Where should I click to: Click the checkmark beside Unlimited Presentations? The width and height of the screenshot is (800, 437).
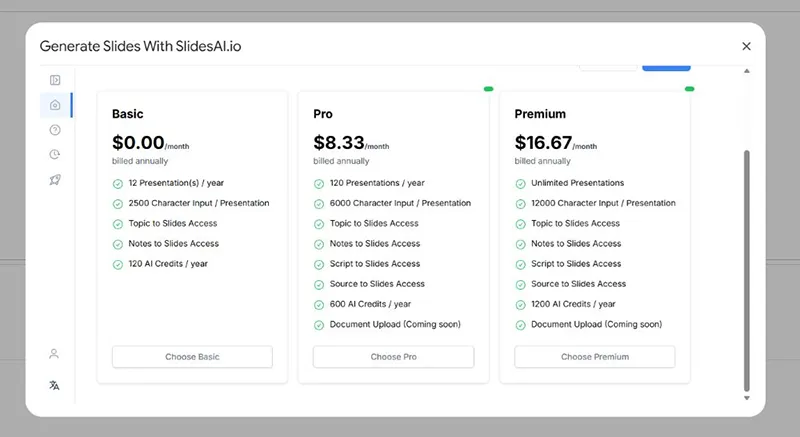pos(521,184)
